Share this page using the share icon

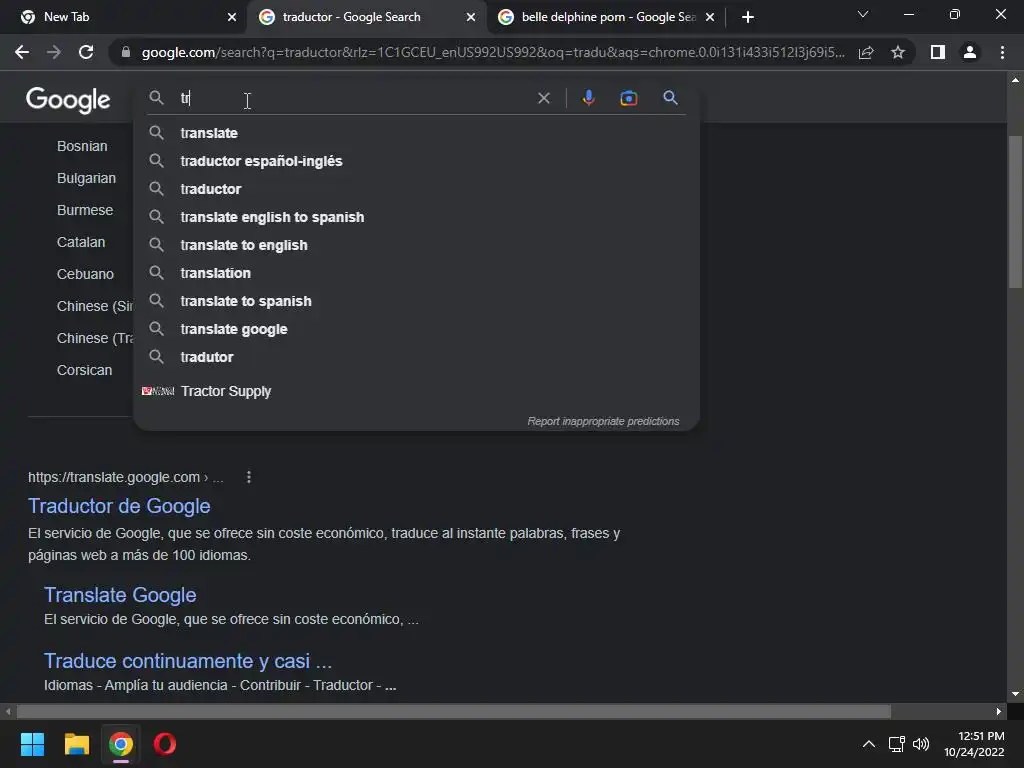866,52
